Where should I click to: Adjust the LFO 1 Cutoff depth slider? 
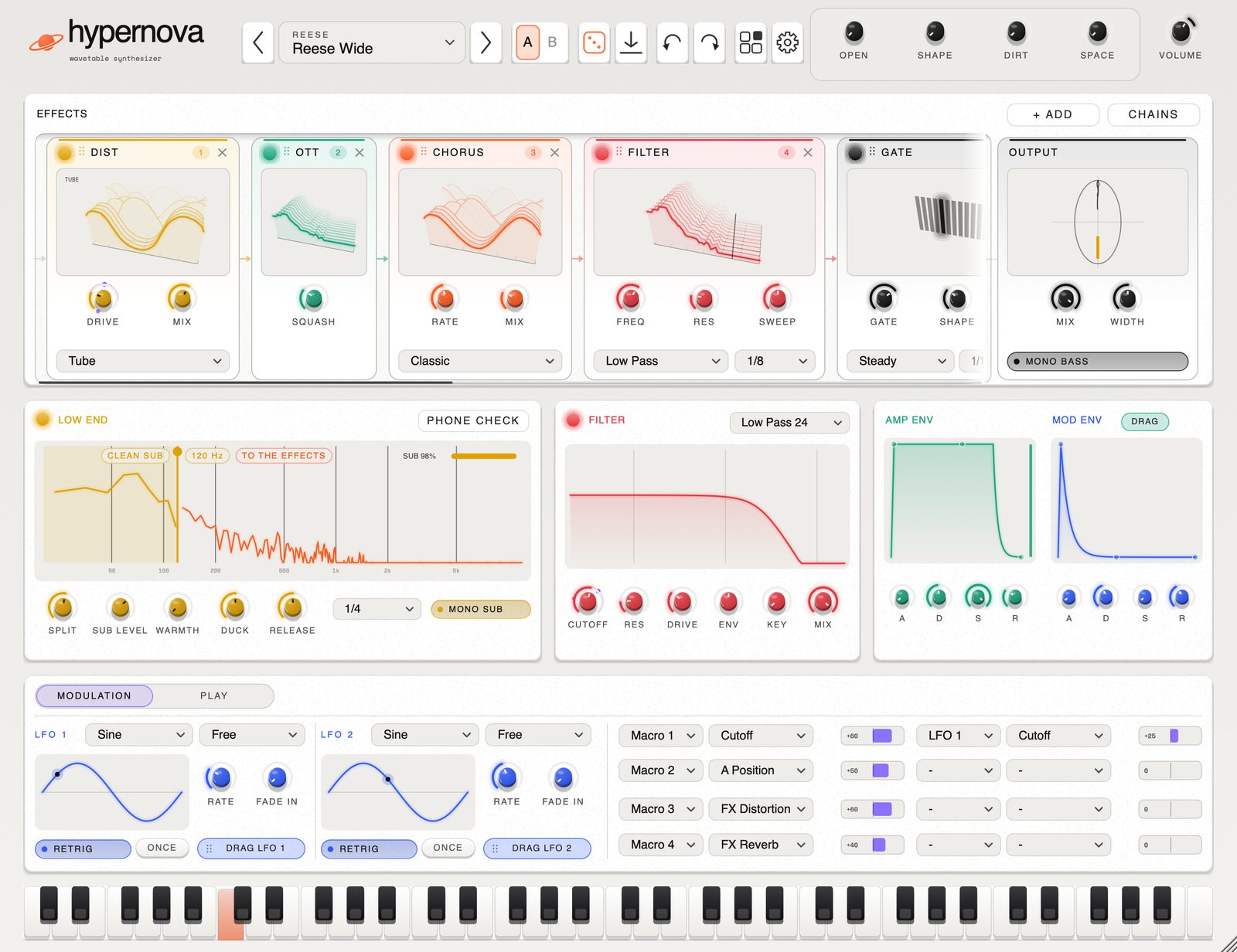point(1170,736)
